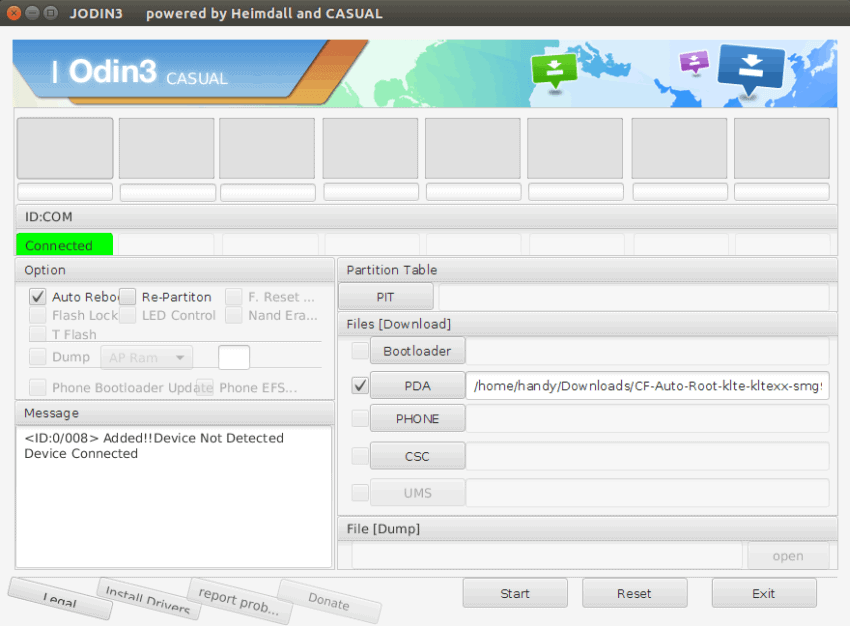The height and width of the screenshot is (627, 850).
Task: Check the CSC file checkbox
Action: (x=360, y=456)
